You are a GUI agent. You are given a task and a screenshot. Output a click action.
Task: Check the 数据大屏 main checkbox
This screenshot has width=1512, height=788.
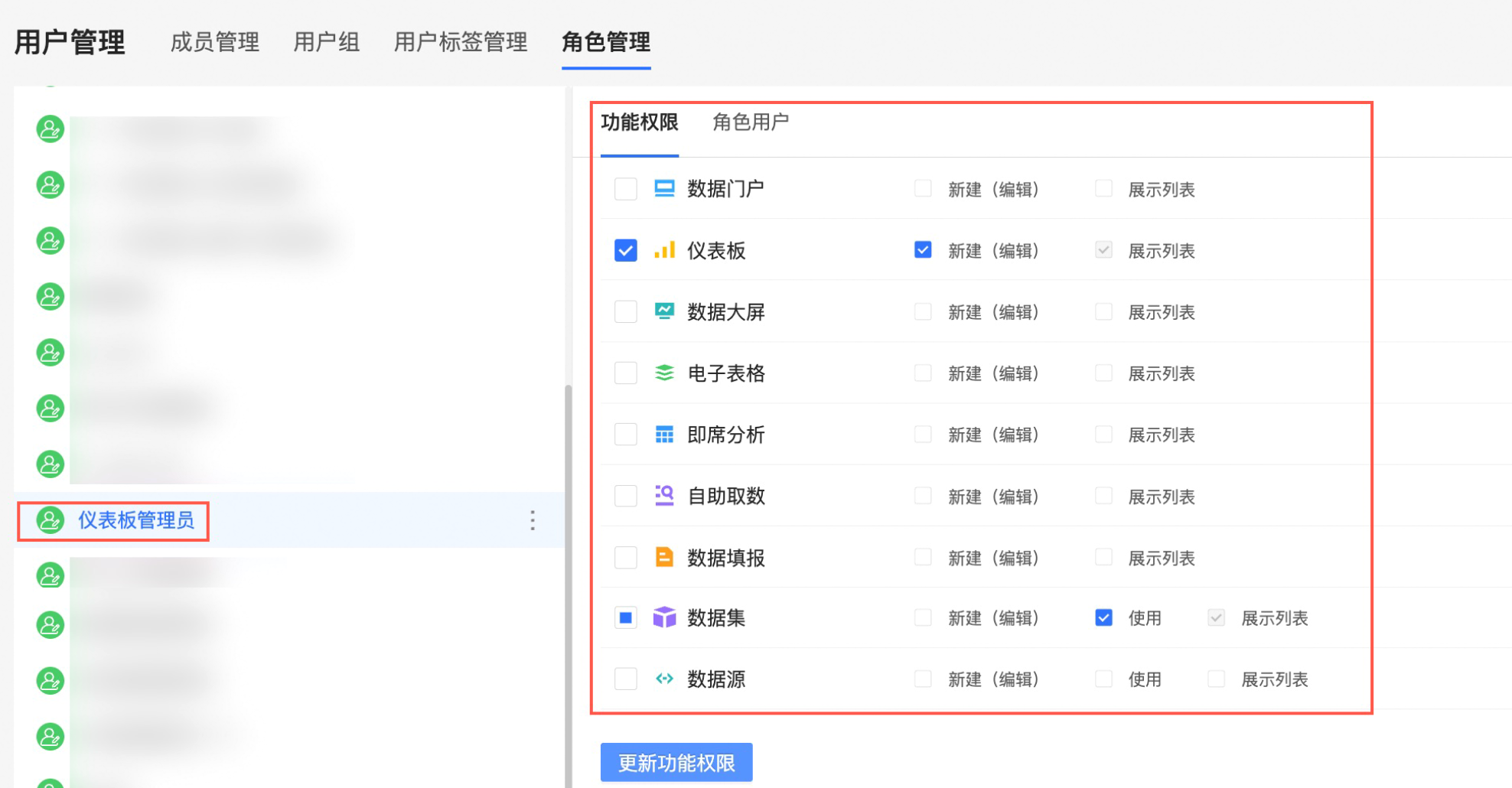pos(626,311)
